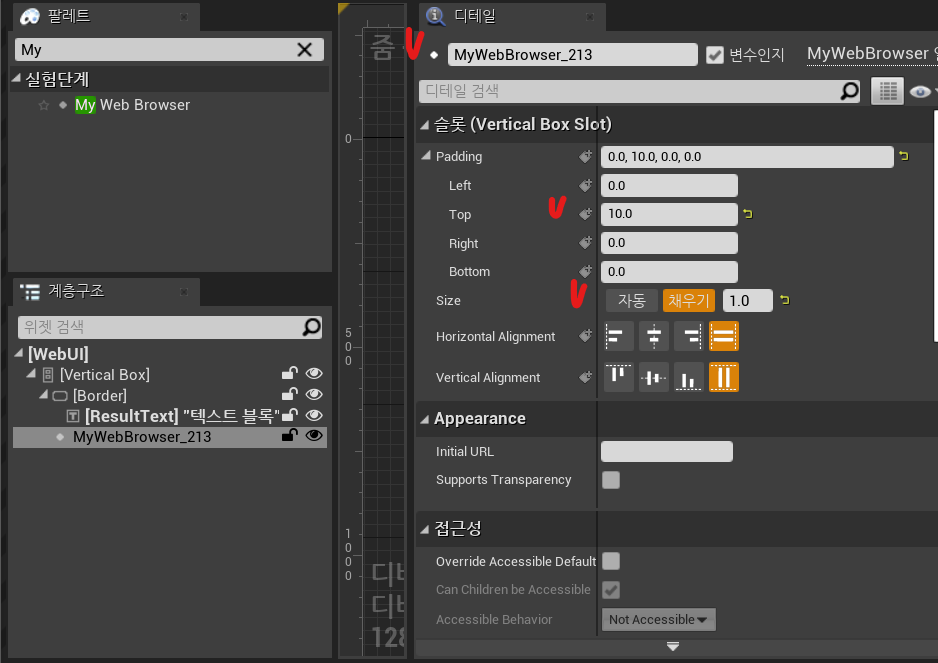Click the 채우기 size button
This screenshot has height=663, width=938.
coord(688,300)
